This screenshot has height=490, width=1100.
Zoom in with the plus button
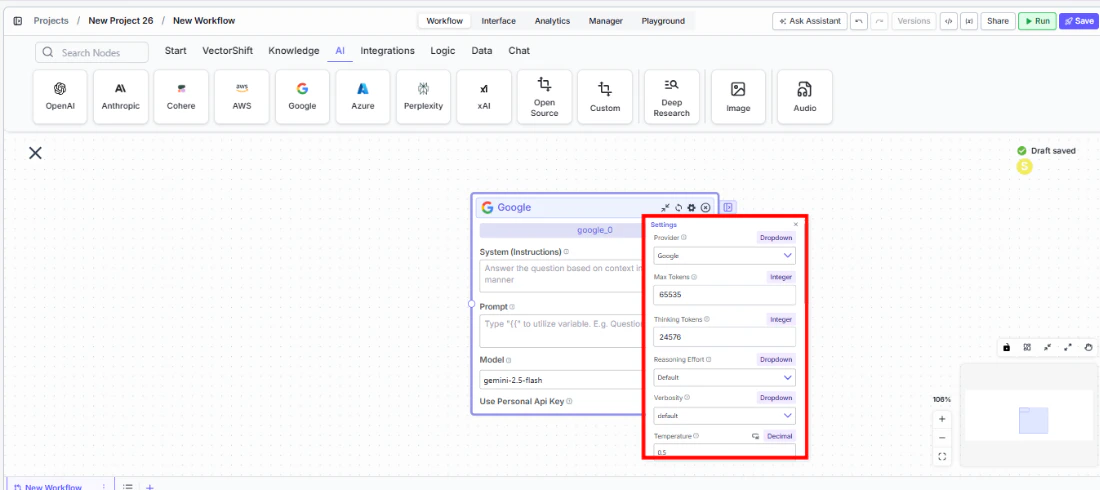[942, 419]
